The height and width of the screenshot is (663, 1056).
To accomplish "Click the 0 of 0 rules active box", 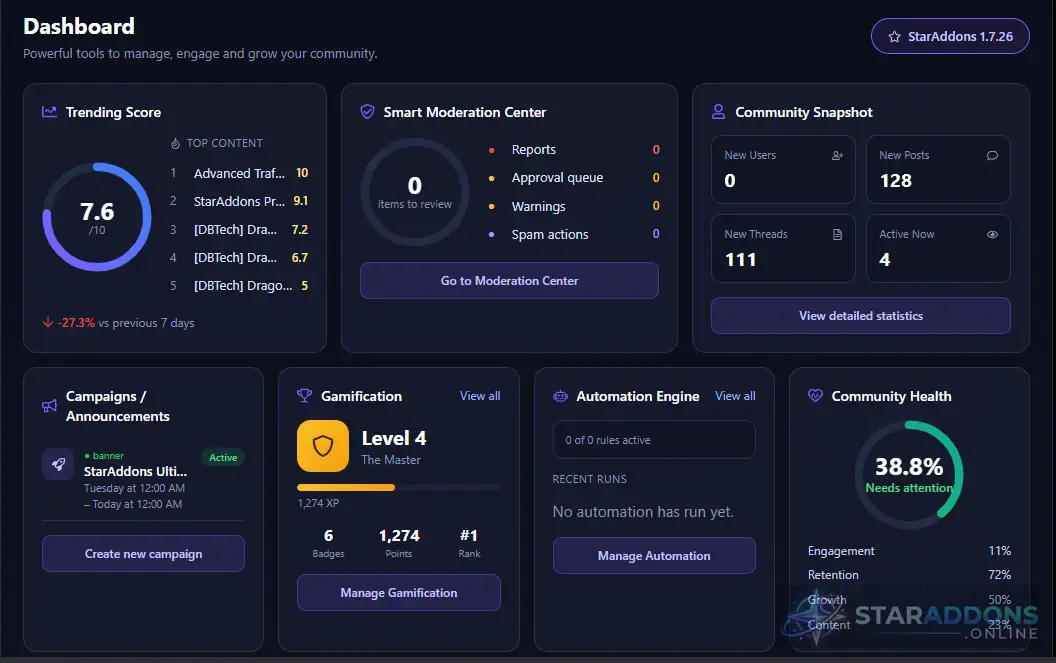I will [x=654, y=440].
